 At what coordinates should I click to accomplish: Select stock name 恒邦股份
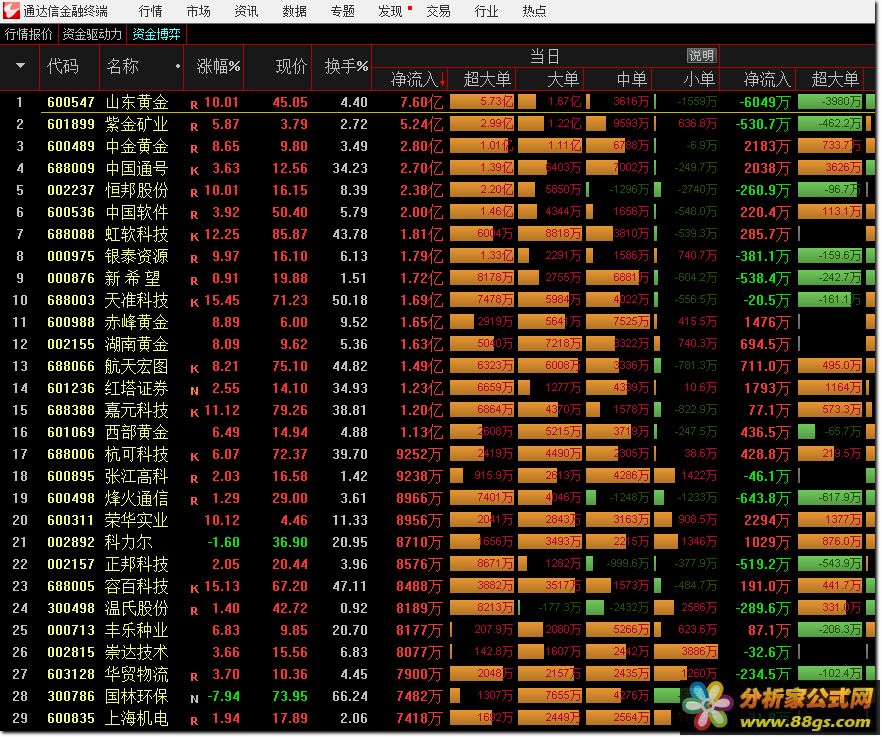[137, 190]
